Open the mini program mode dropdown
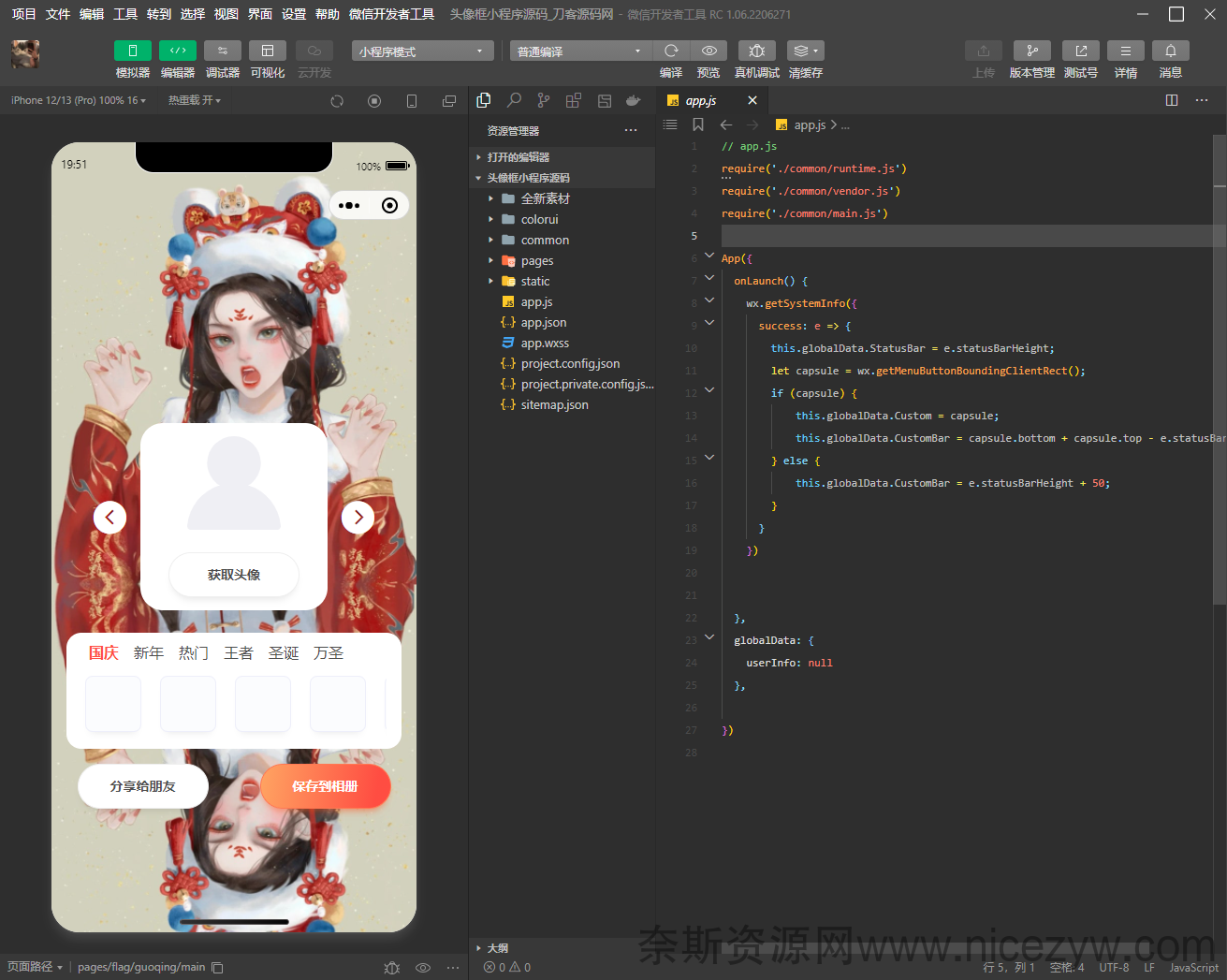This screenshot has height=980, width=1227. (x=422, y=51)
